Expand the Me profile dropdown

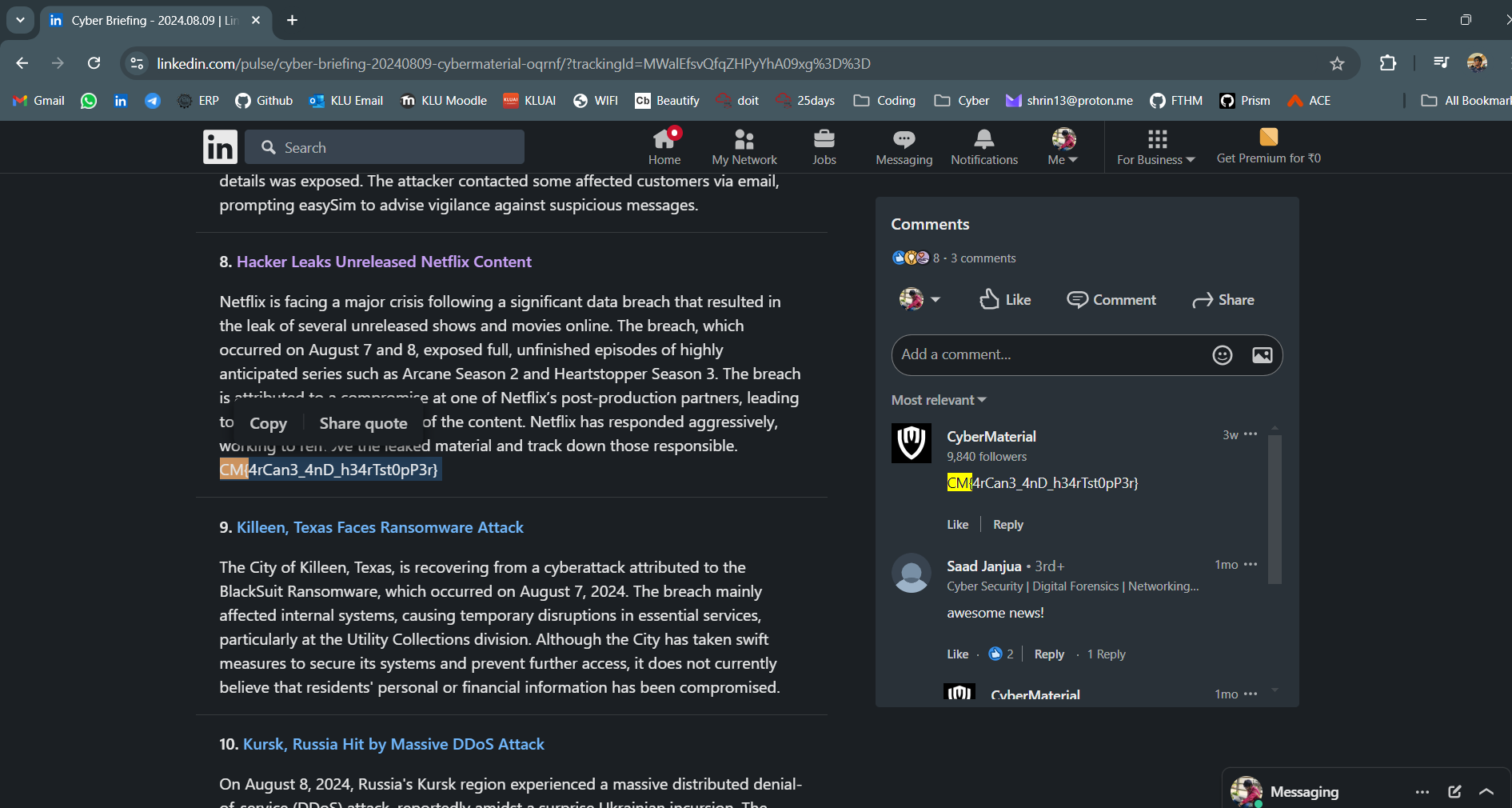(x=1063, y=147)
